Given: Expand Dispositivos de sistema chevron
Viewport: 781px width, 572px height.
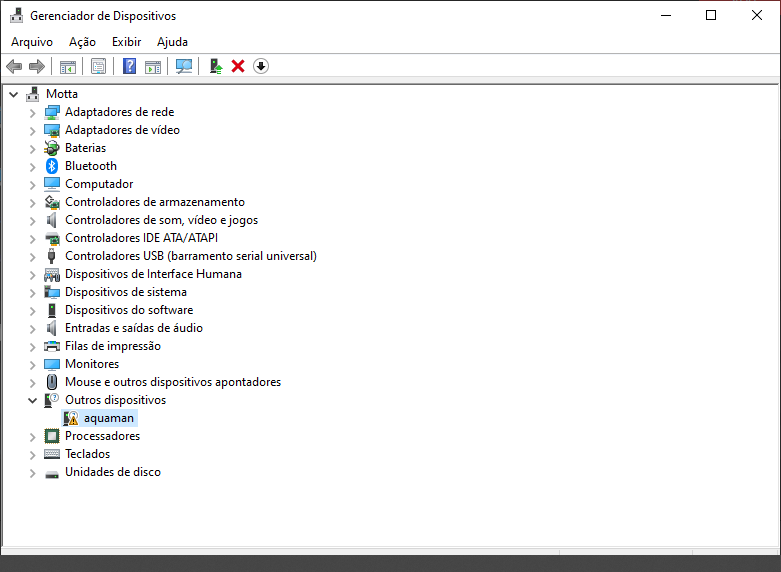Looking at the screenshot, I should pyautogui.click(x=32, y=293).
